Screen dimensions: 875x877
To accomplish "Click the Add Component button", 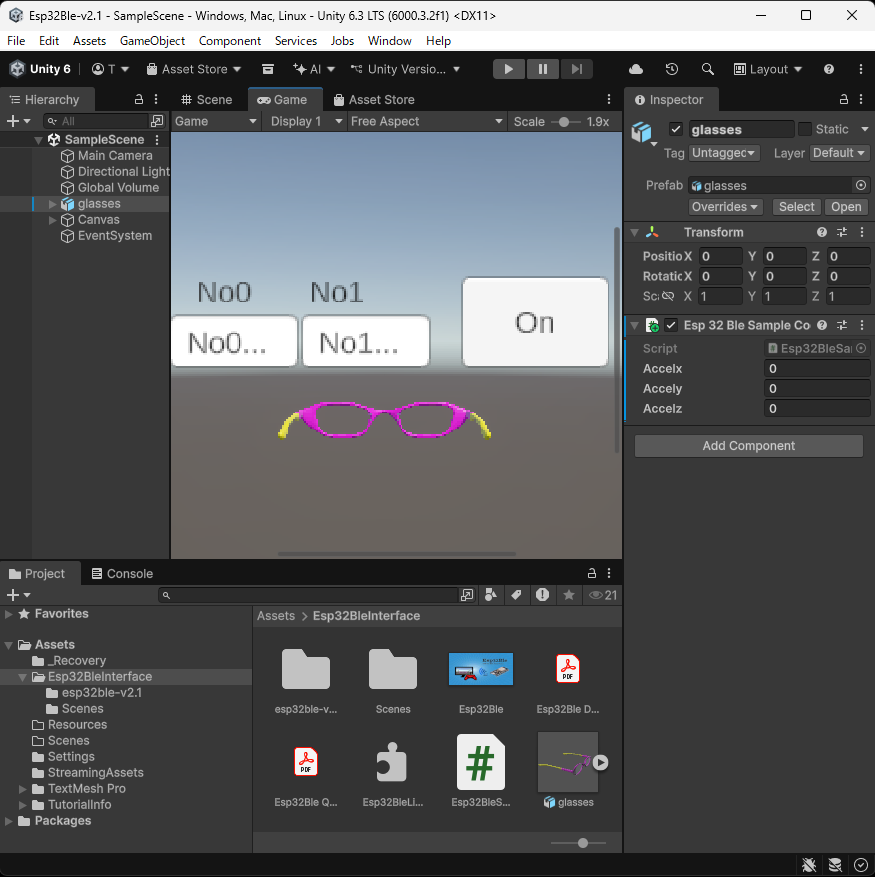I will 748,446.
